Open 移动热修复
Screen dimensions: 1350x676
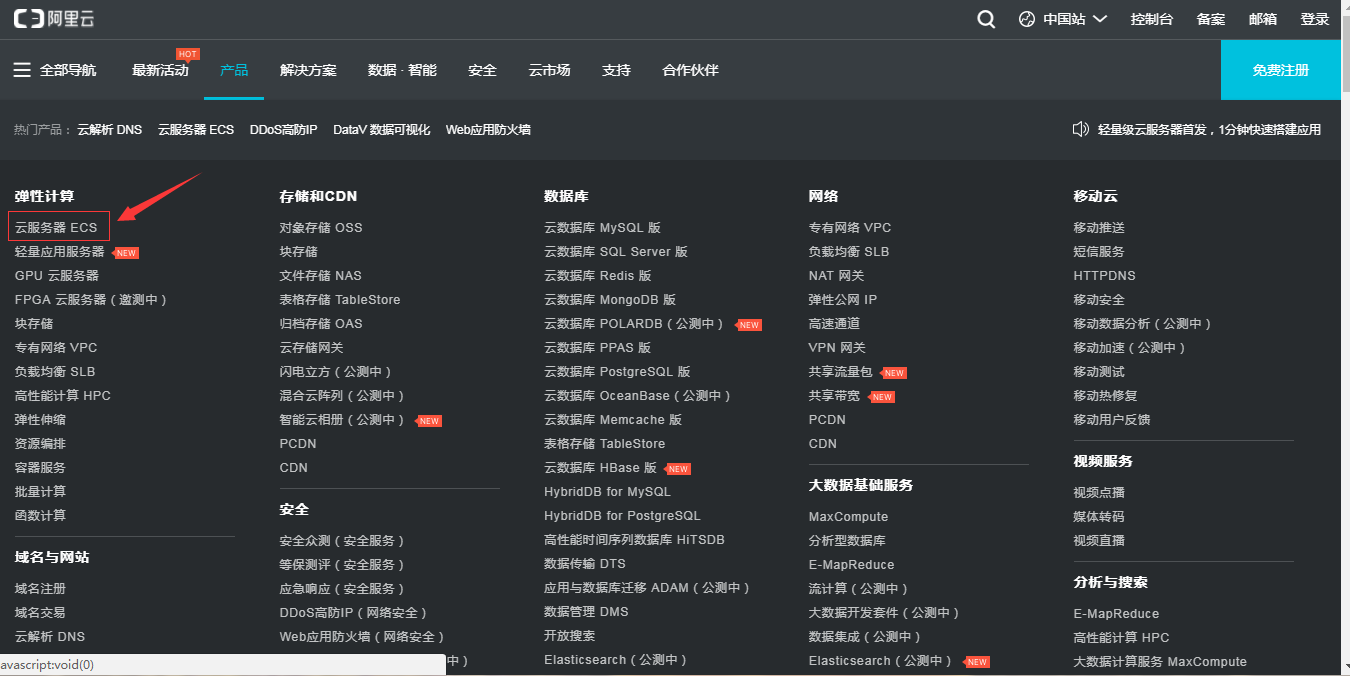click(1105, 396)
